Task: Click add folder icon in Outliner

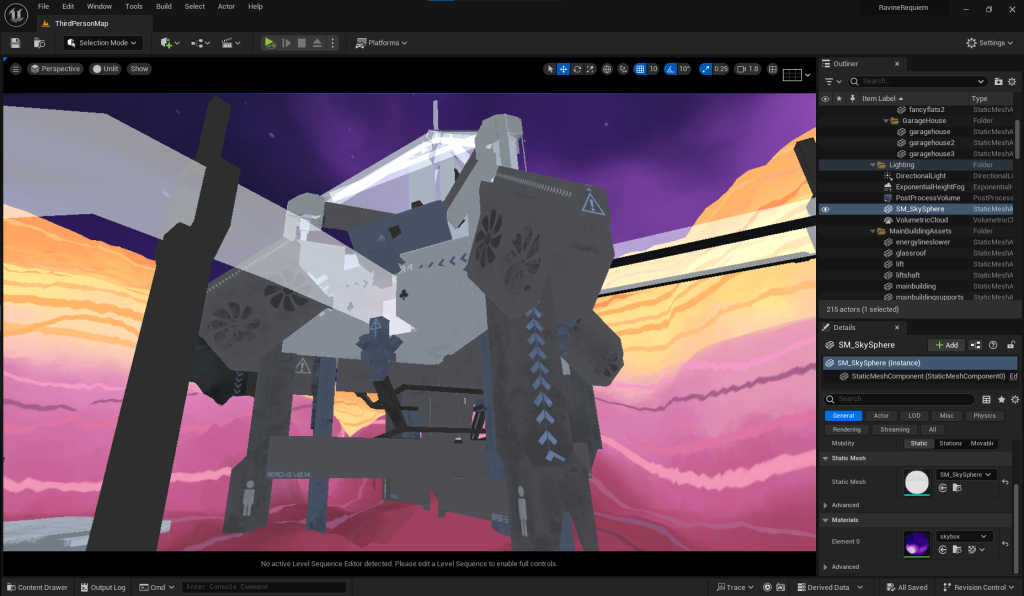Action: point(999,82)
